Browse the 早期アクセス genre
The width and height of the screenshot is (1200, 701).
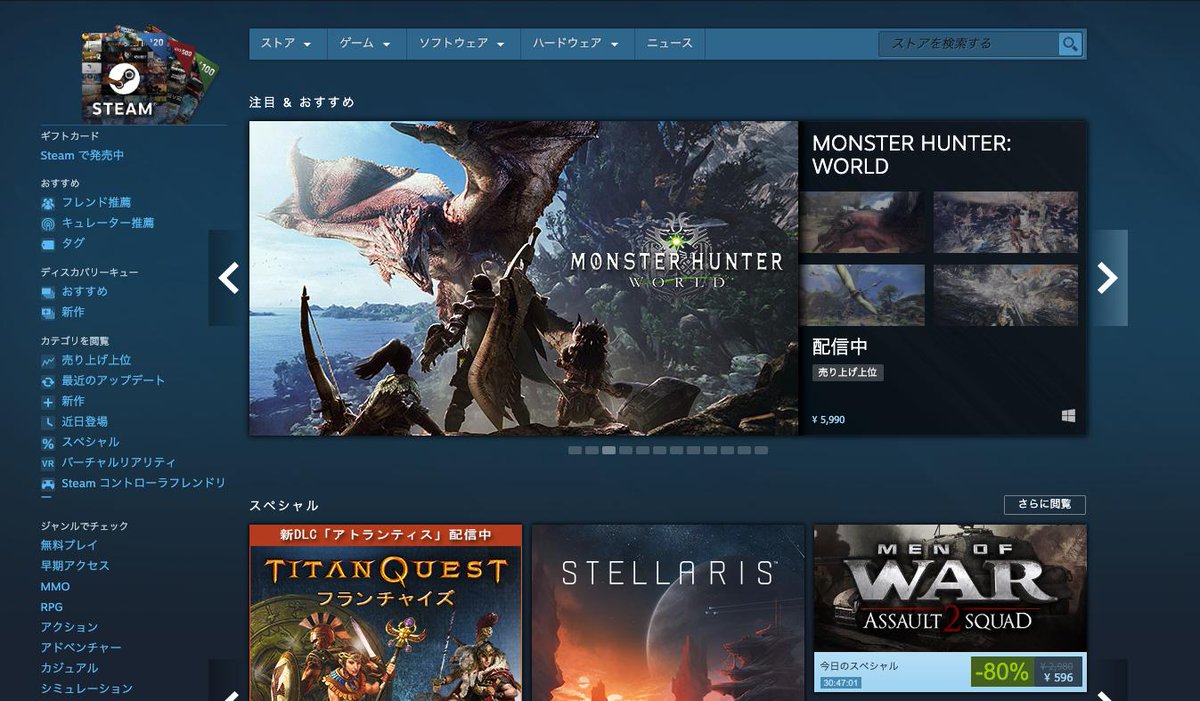coord(75,566)
